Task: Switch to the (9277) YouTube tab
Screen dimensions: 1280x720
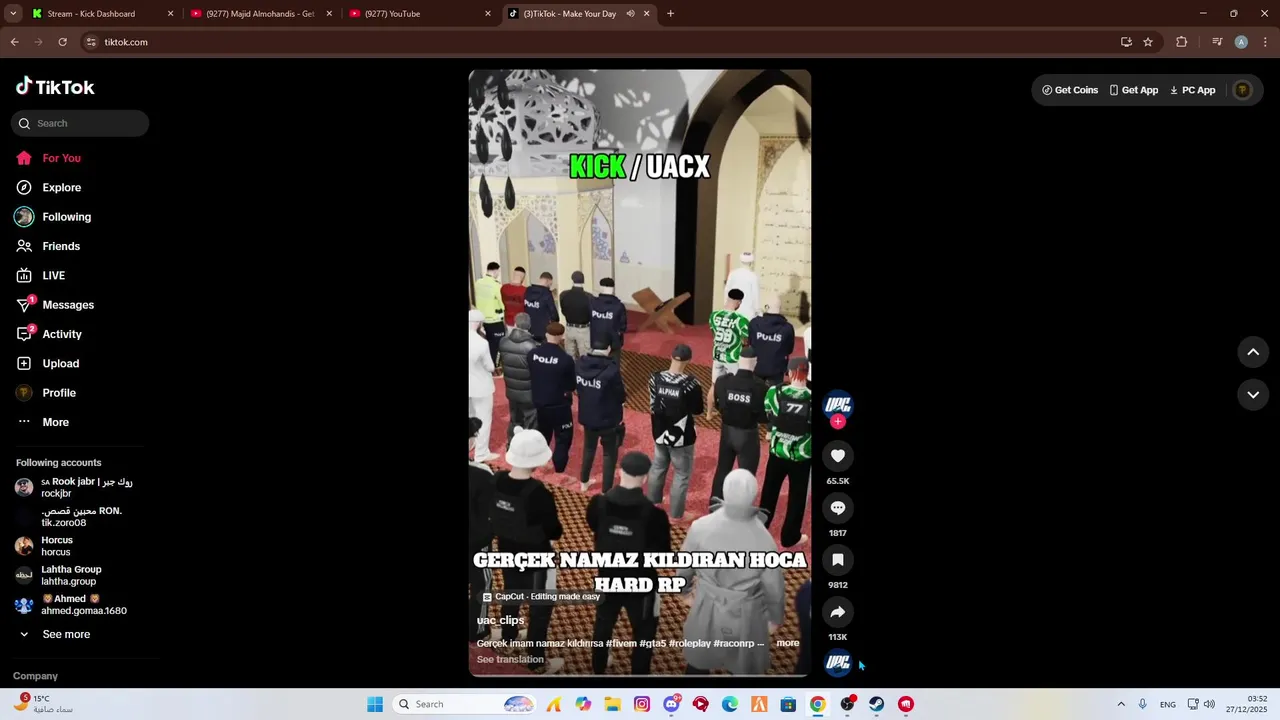Action: [419, 14]
